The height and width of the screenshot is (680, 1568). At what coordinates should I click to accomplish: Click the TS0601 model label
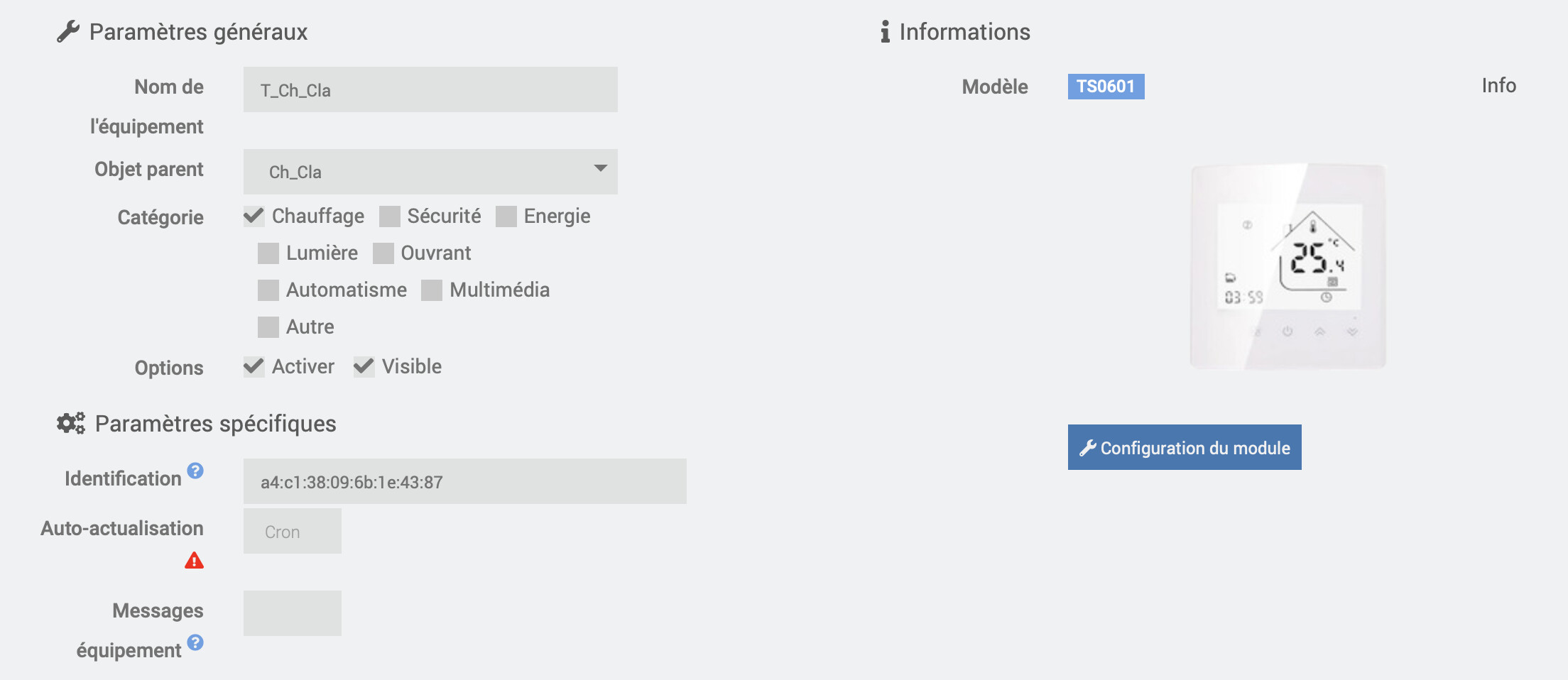(x=1106, y=87)
